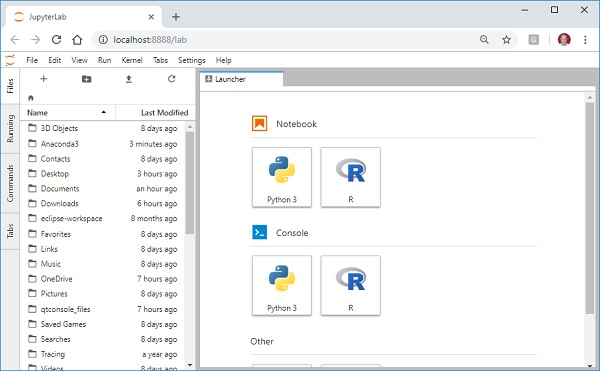The image size is (600, 371).
Task: Open the Chrome three-dot menu
Action: point(585,39)
